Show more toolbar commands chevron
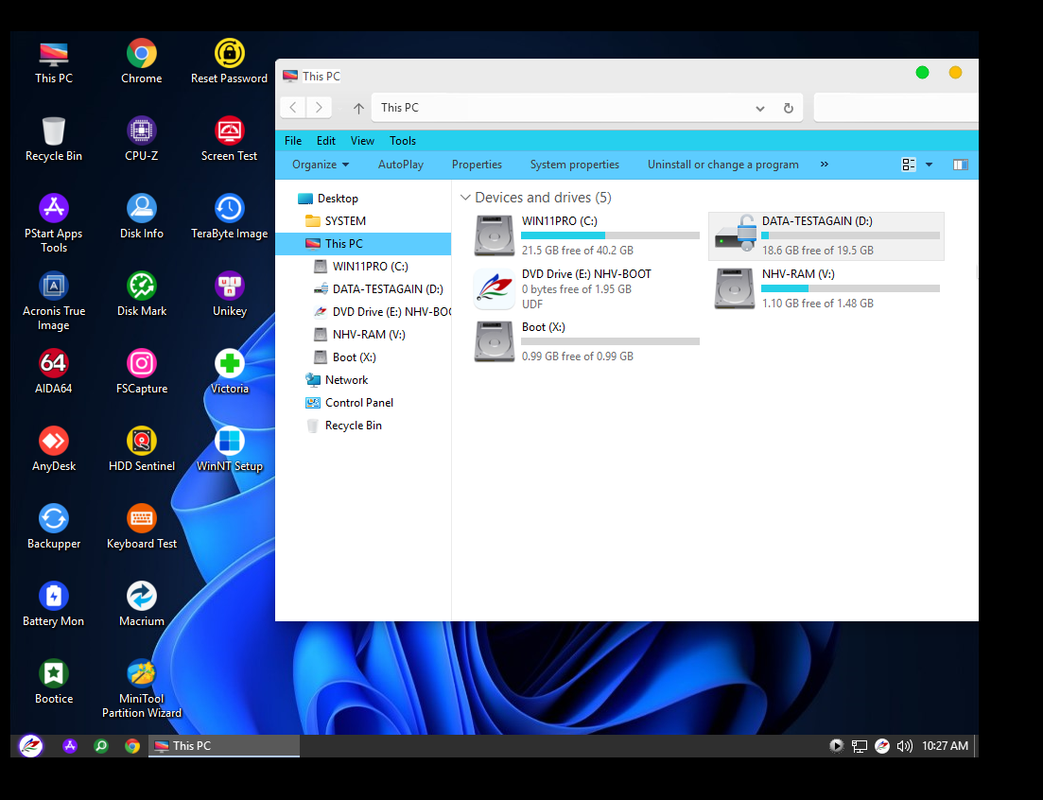The height and width of the screenshot is (800, 1043). coord(824,164)
